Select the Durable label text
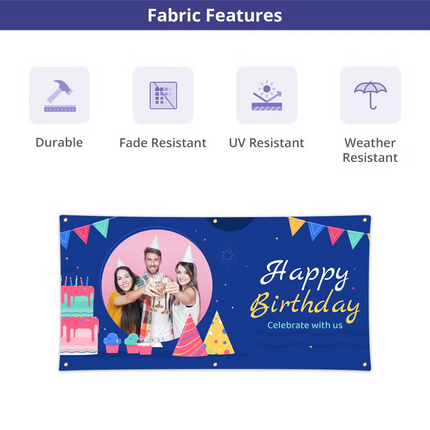Viewport: 430px width, 430px height. pyautogui.click(x=59, y=142)
